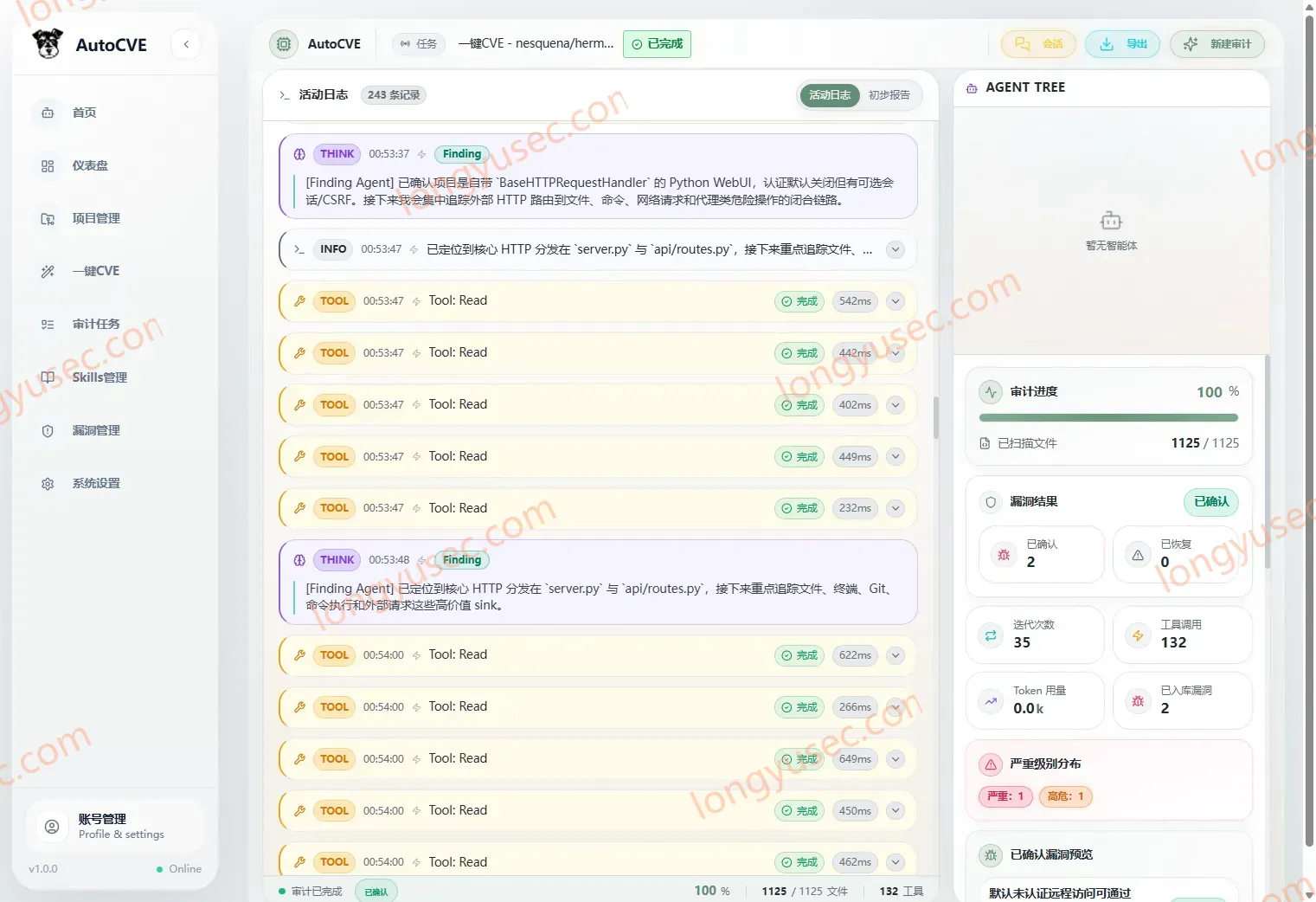Click the 迭代次数 loop icon
The height and width of the screenshot is (902, 1316).
click(x=991, y=635)
